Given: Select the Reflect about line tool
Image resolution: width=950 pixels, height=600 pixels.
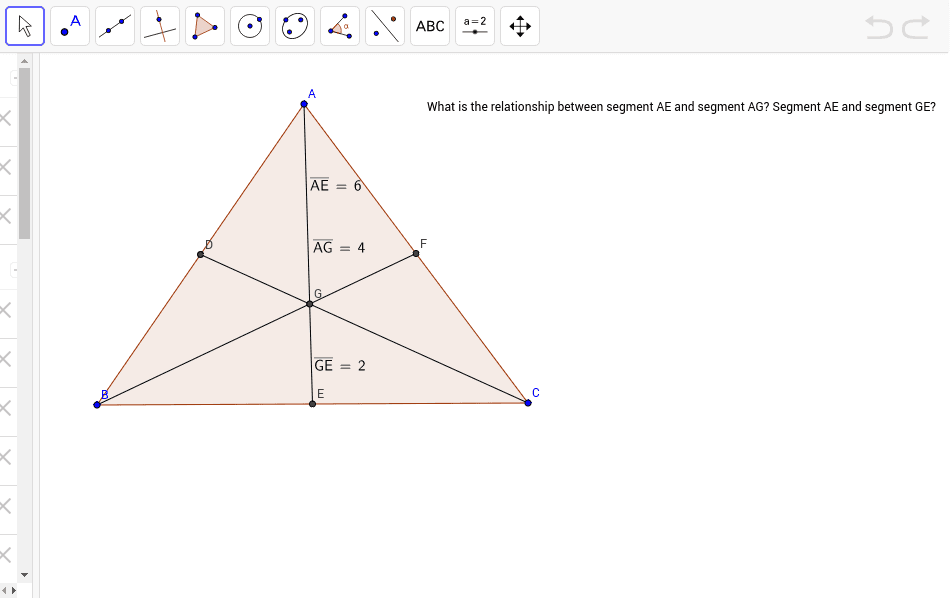Looking at the screenshot, I should (x=385, y=26).
